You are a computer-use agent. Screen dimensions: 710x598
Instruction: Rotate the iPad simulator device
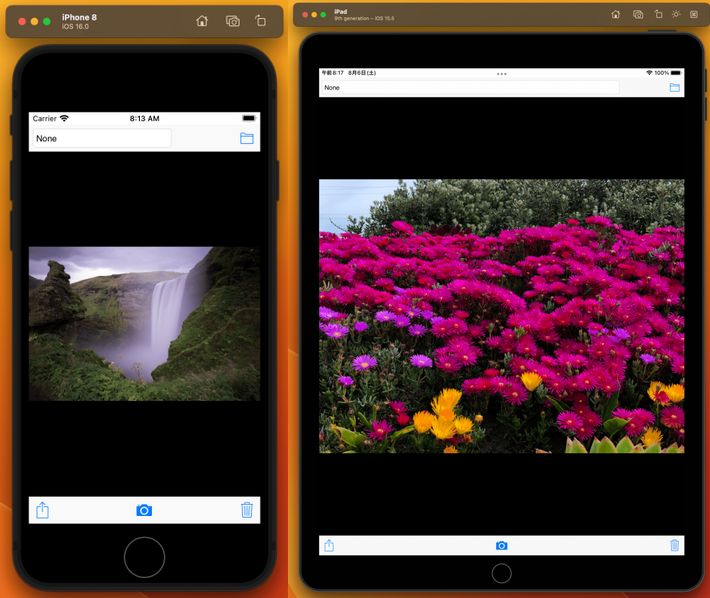(658, 15)
